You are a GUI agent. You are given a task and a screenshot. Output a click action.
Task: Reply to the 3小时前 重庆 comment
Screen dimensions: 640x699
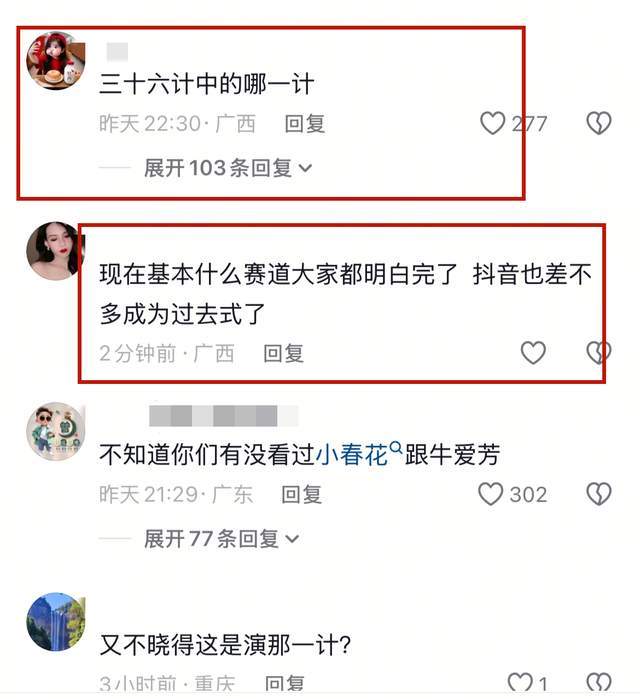tap(284, 684)
